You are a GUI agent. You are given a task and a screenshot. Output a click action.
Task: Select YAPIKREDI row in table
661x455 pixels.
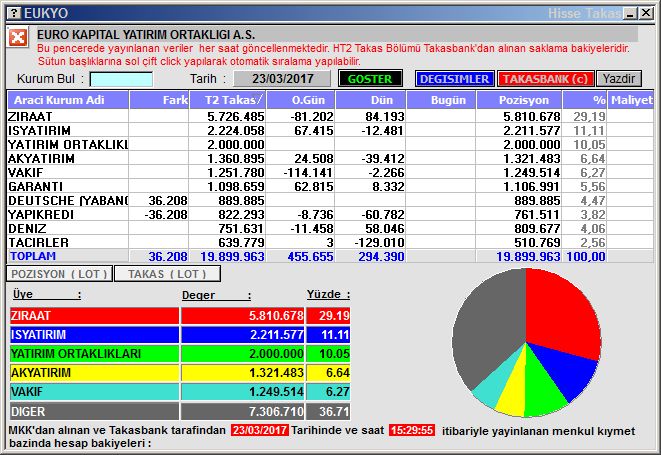point(330,214)
